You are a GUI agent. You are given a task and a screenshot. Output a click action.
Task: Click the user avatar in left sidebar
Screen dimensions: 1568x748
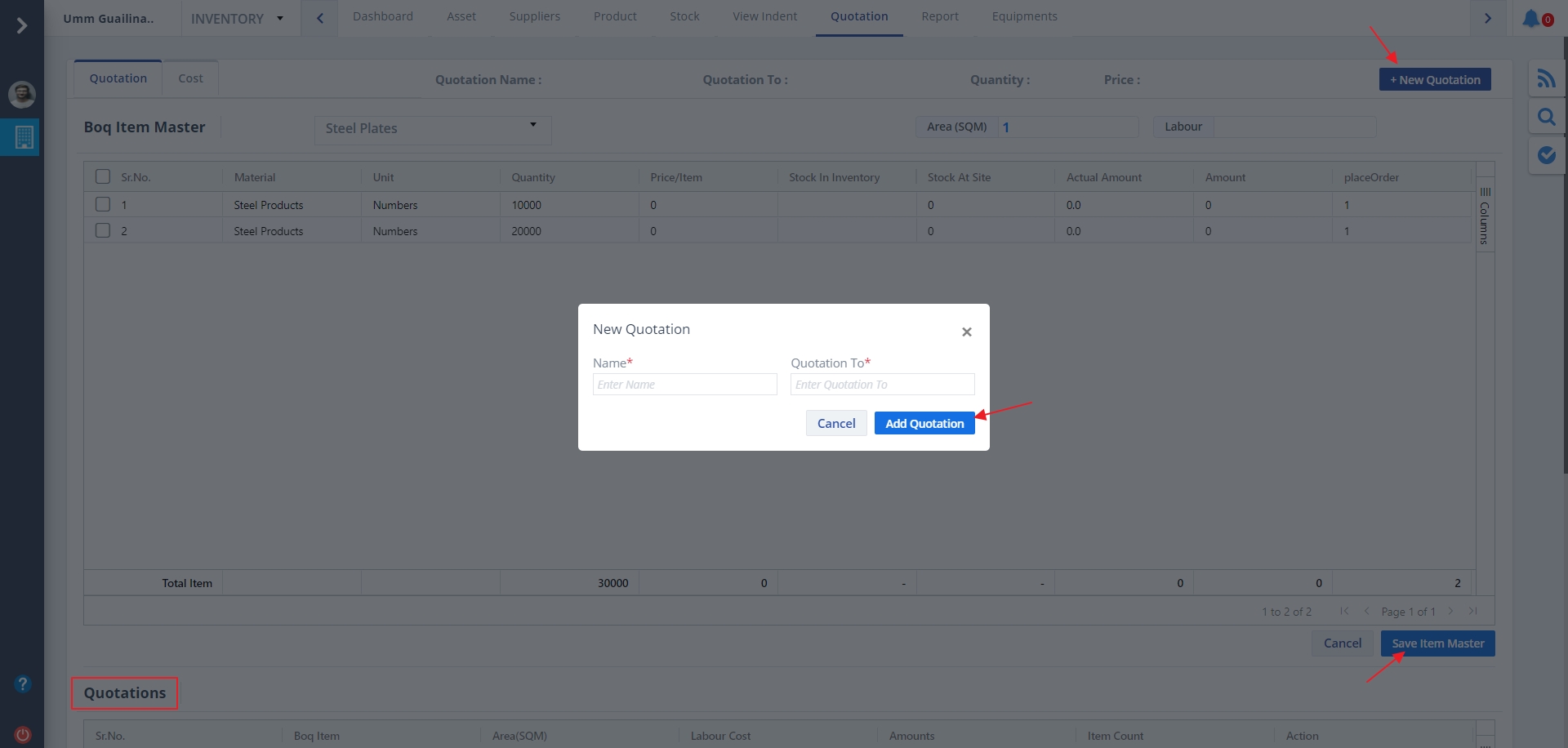point(22,94)
